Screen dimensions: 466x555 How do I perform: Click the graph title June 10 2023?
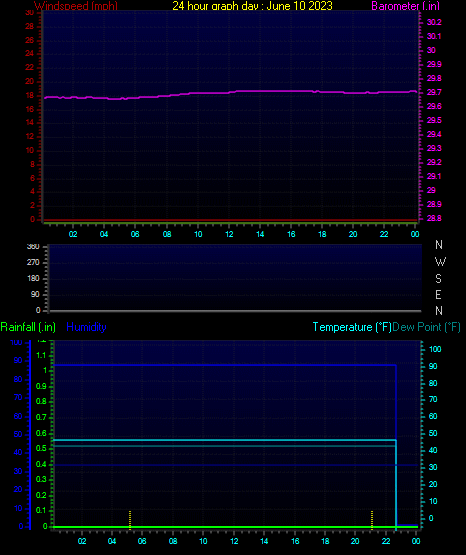[x=252, y=6]
